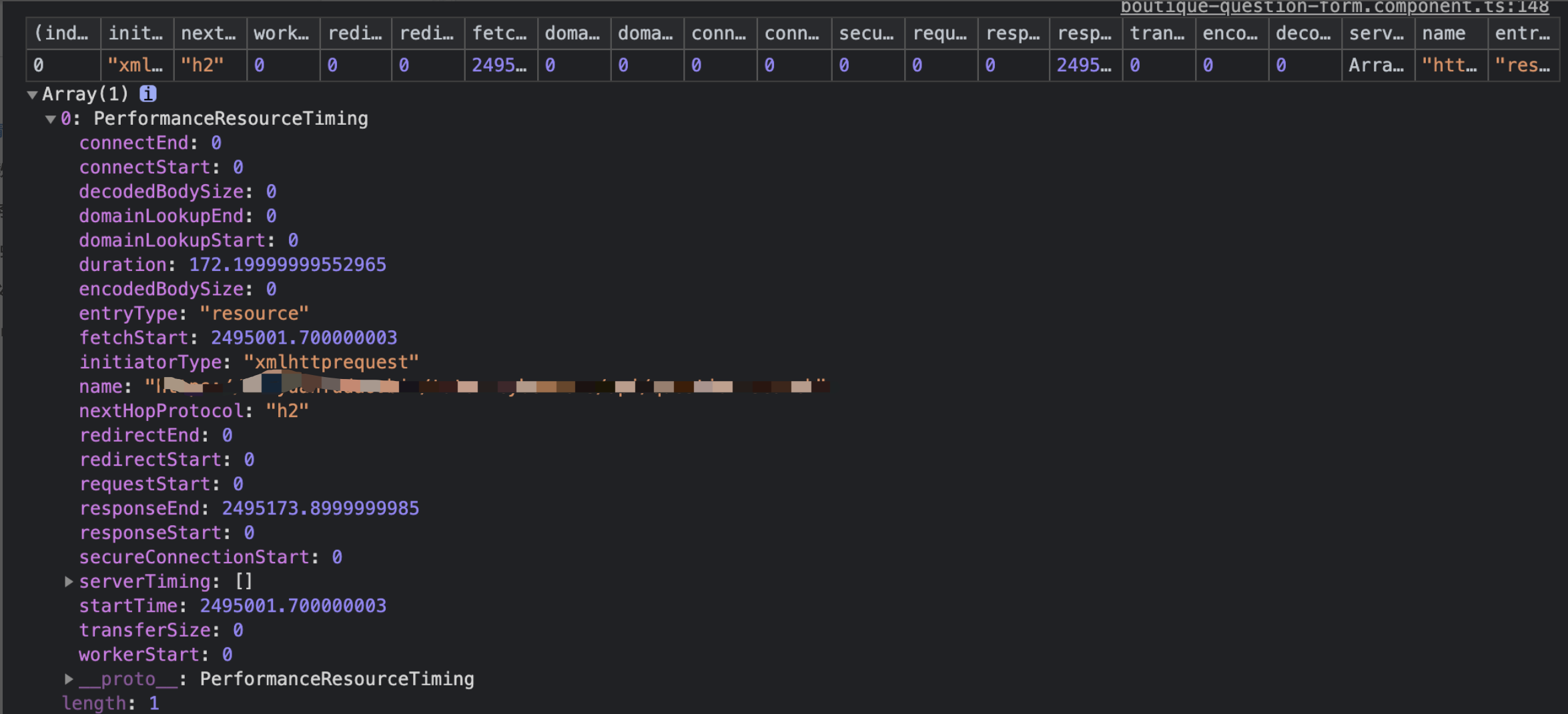Select the "h2" cell in the table row
The width and height of the screenshot is (1568, 714).
tap(210, 65)
